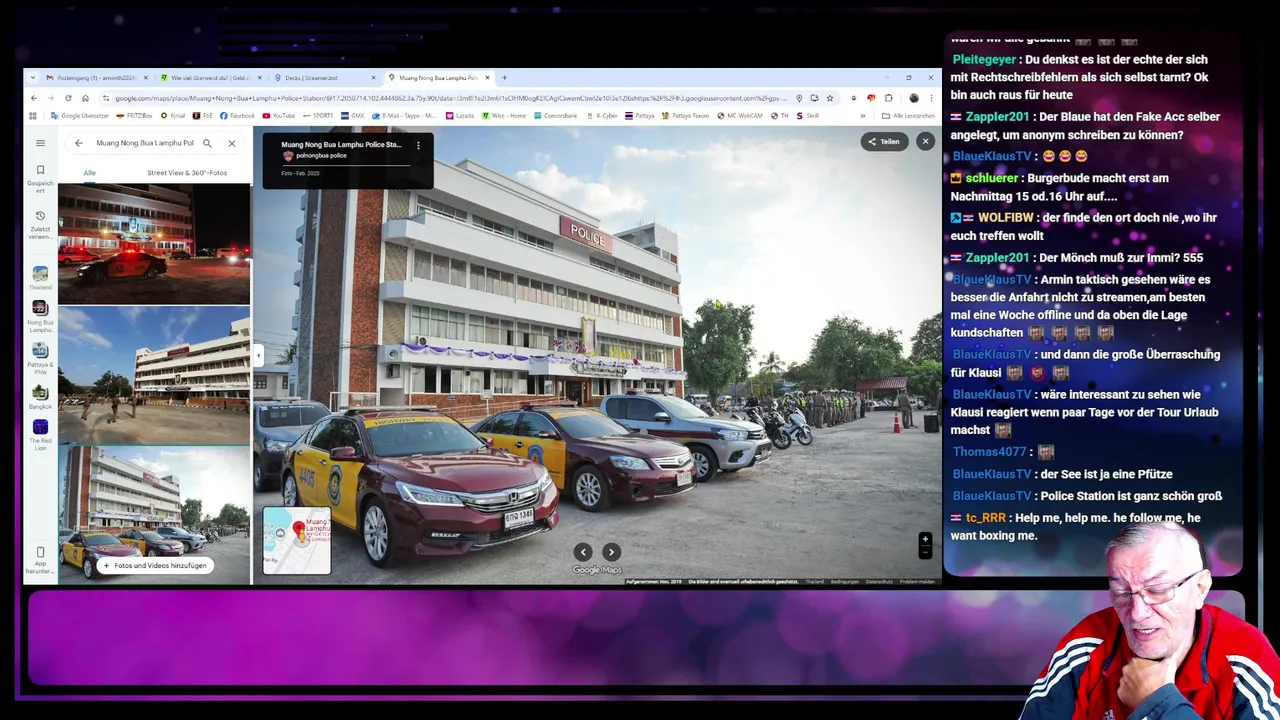Reload the page with refresh icon
The image size is (1280, 720).
tap(68, 98)
